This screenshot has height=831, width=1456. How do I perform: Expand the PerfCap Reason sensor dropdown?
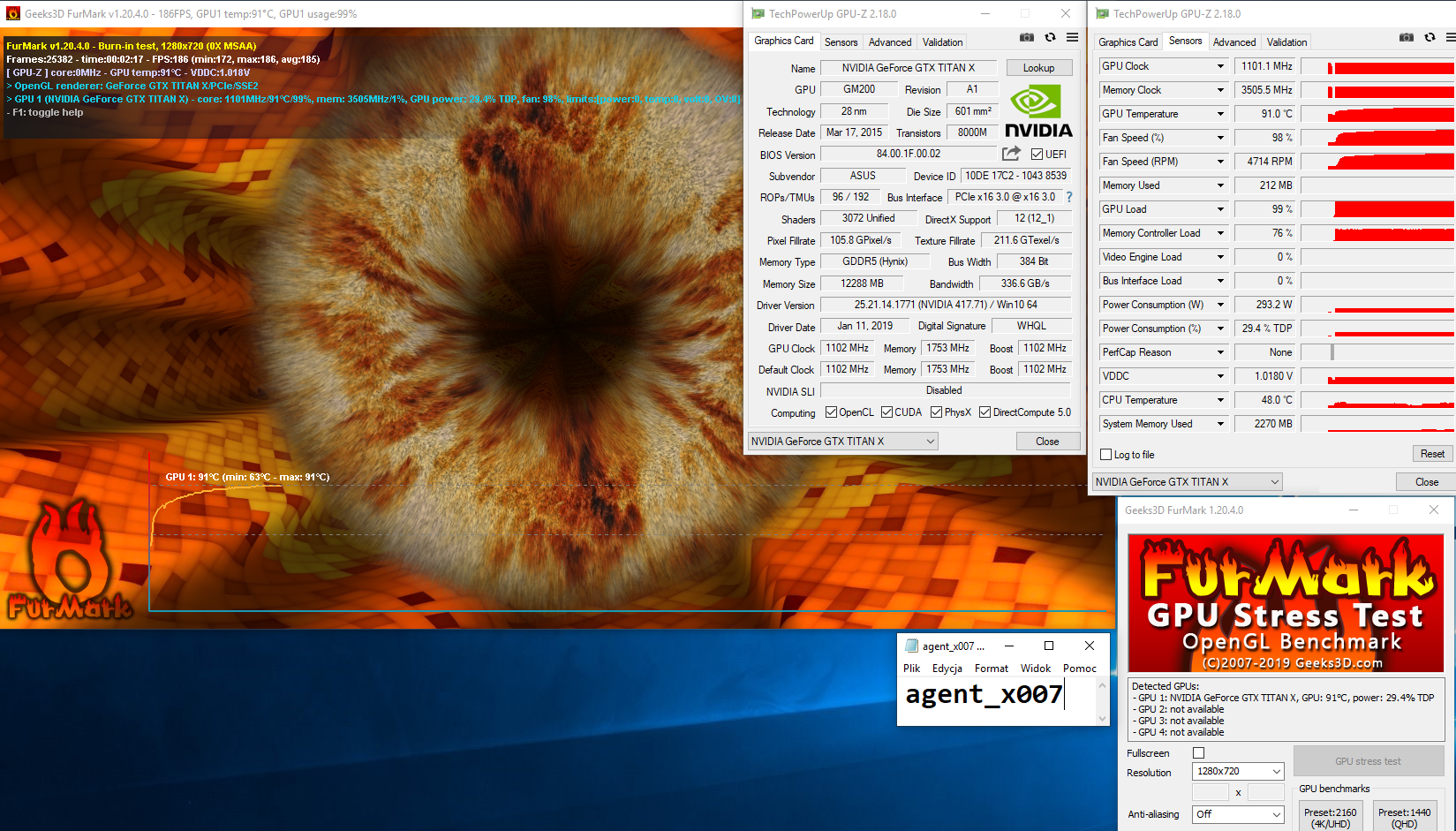click(1220, 352)
